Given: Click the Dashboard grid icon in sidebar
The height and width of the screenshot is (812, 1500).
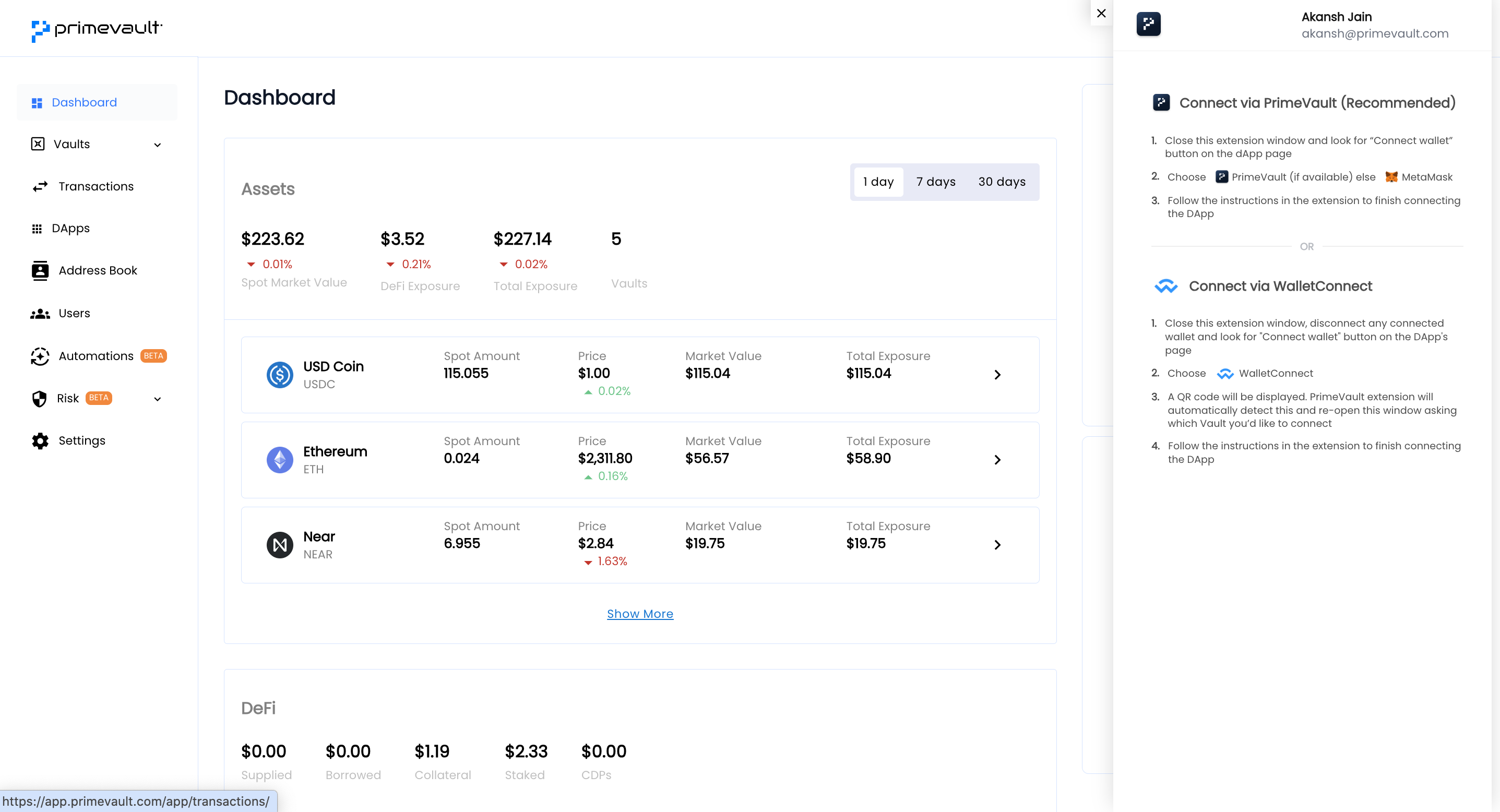Looking at the screenshot, I should [x=37, y=102].
